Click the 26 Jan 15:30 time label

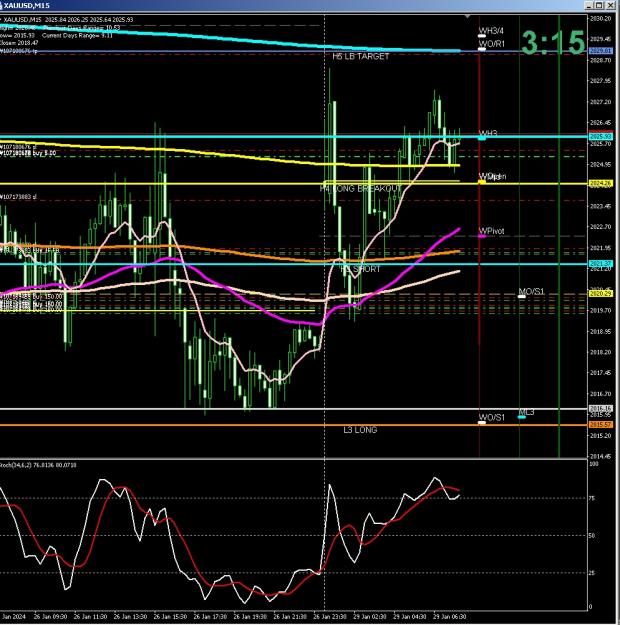(x=170, y=617)
